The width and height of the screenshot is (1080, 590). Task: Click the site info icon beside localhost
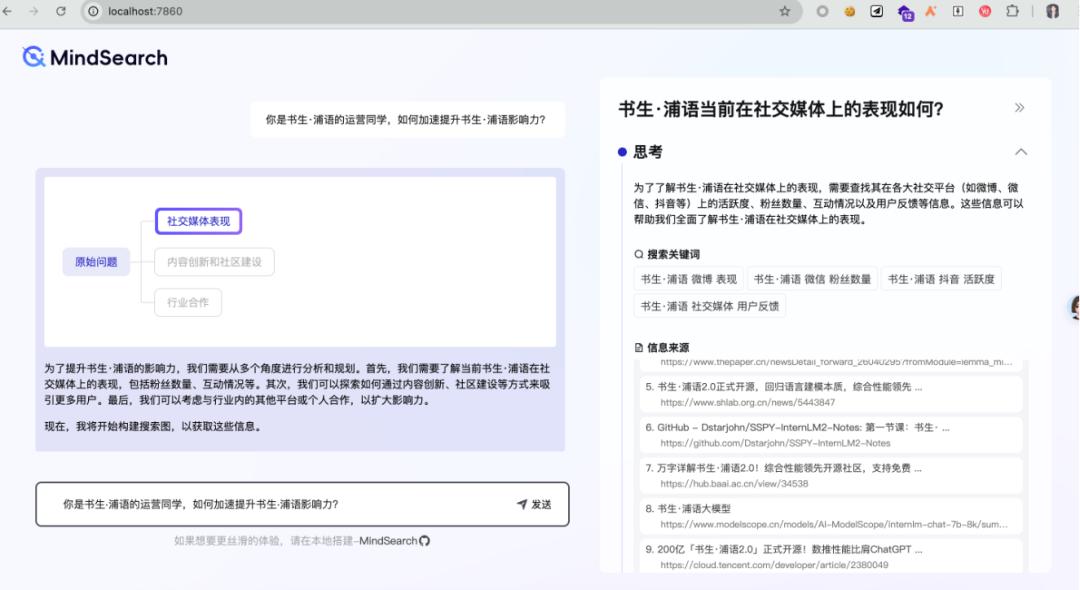point(93,11)
